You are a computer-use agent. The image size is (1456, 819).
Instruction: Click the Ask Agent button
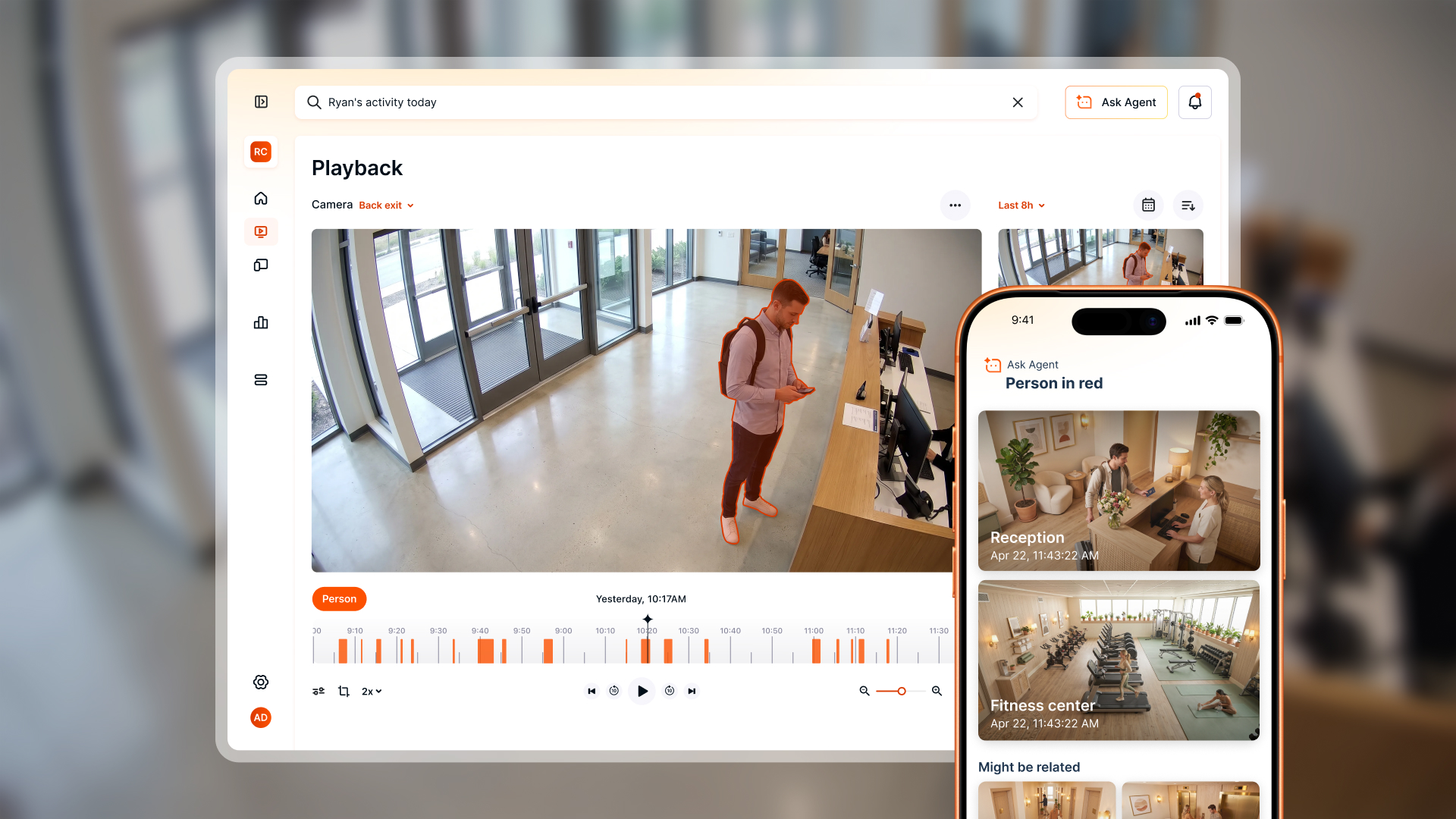click(1116, 102)
